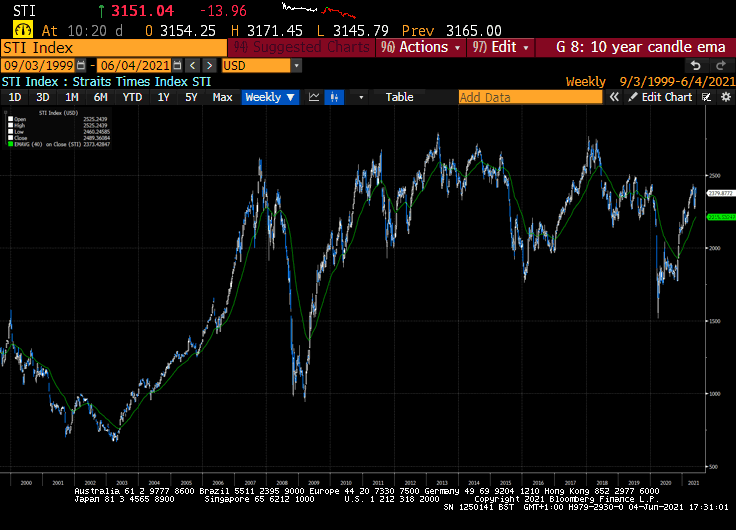Open the 97) Edit menu

(x=500, y=47)
